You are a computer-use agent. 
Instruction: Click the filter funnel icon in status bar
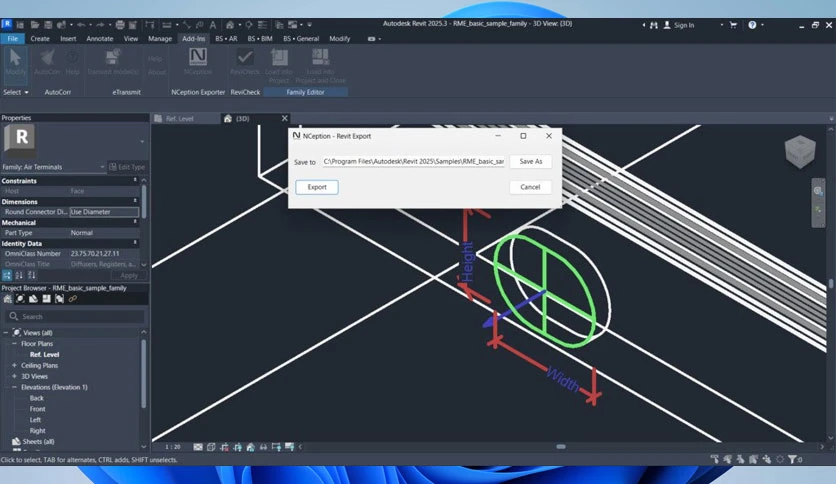tap(792, 459)
